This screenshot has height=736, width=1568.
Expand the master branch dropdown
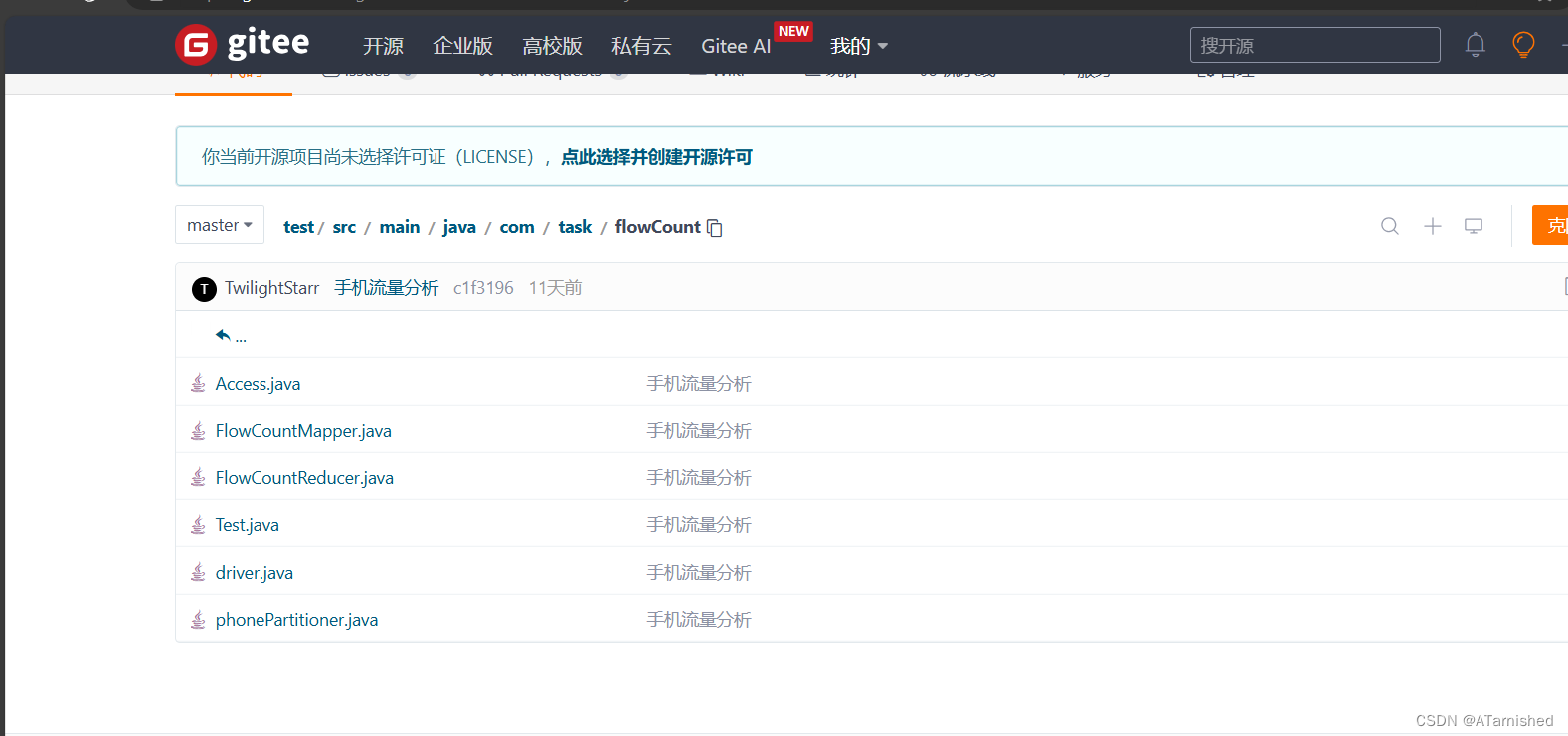click(x=220, y=225)
